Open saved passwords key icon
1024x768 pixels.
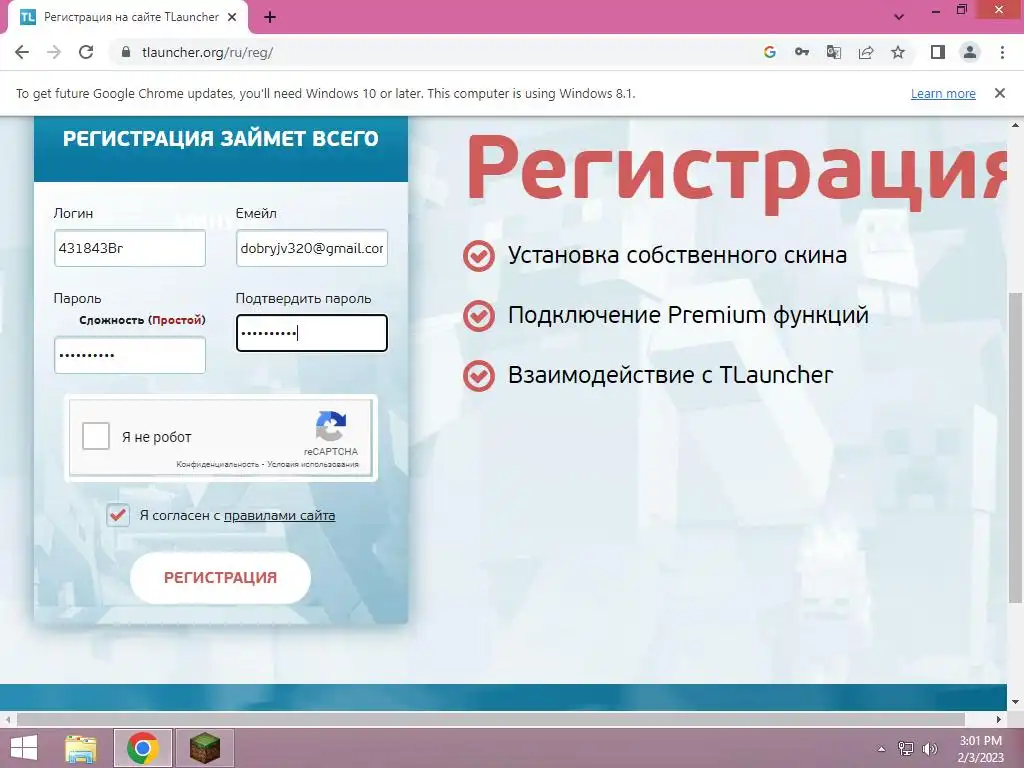(x=801, y=52)
